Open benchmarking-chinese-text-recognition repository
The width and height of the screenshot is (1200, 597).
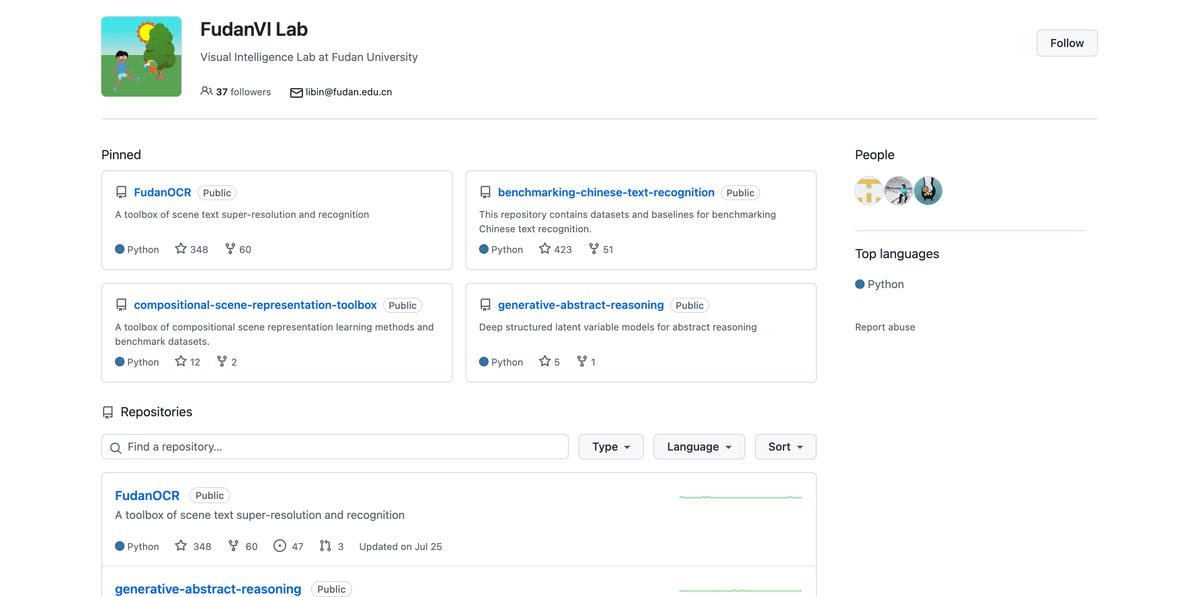(x=606, y=193)
